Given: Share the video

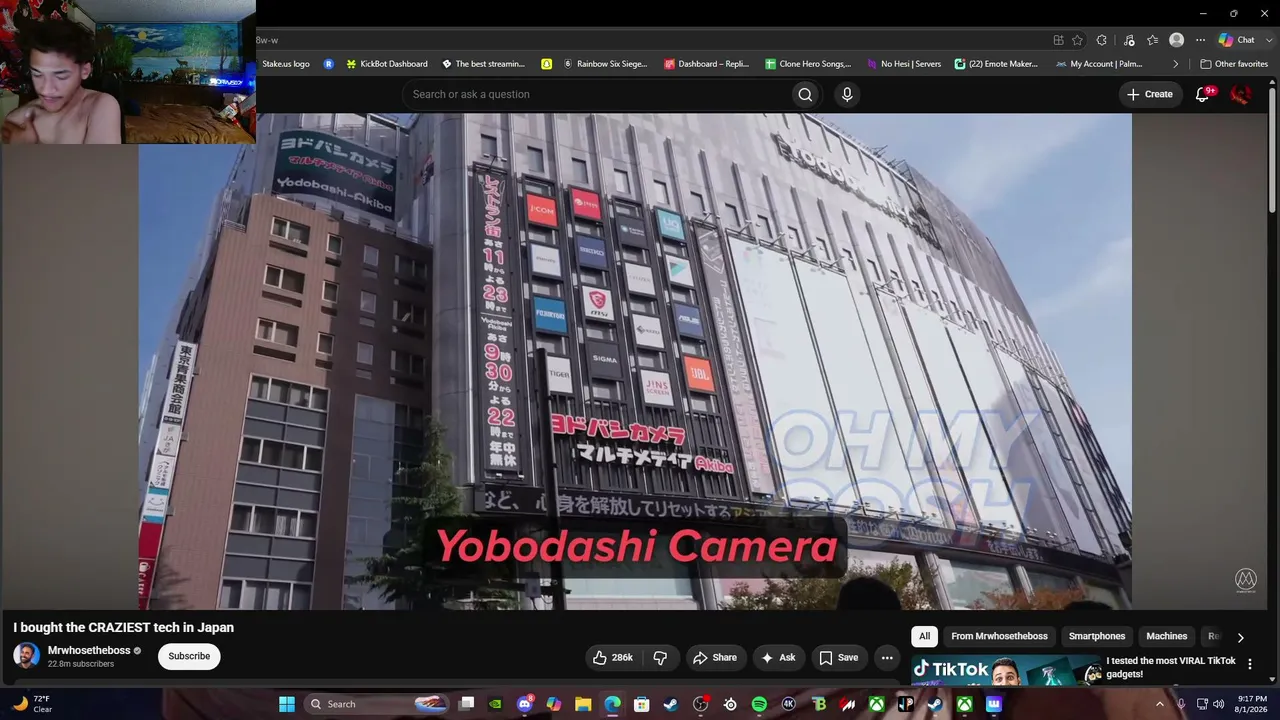Looking at the screenshot, I should click(715, 657).
